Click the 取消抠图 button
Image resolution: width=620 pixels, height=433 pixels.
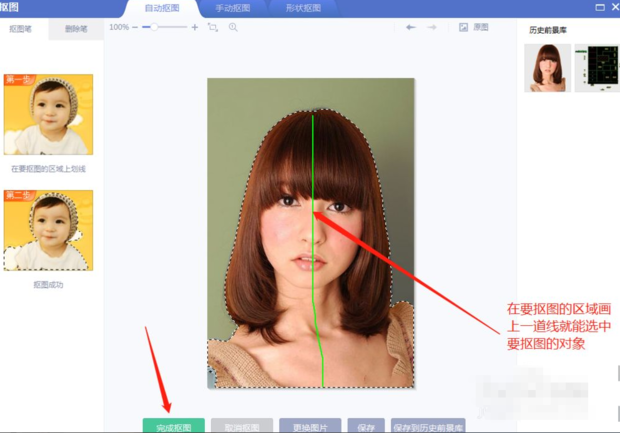[242, 425]
